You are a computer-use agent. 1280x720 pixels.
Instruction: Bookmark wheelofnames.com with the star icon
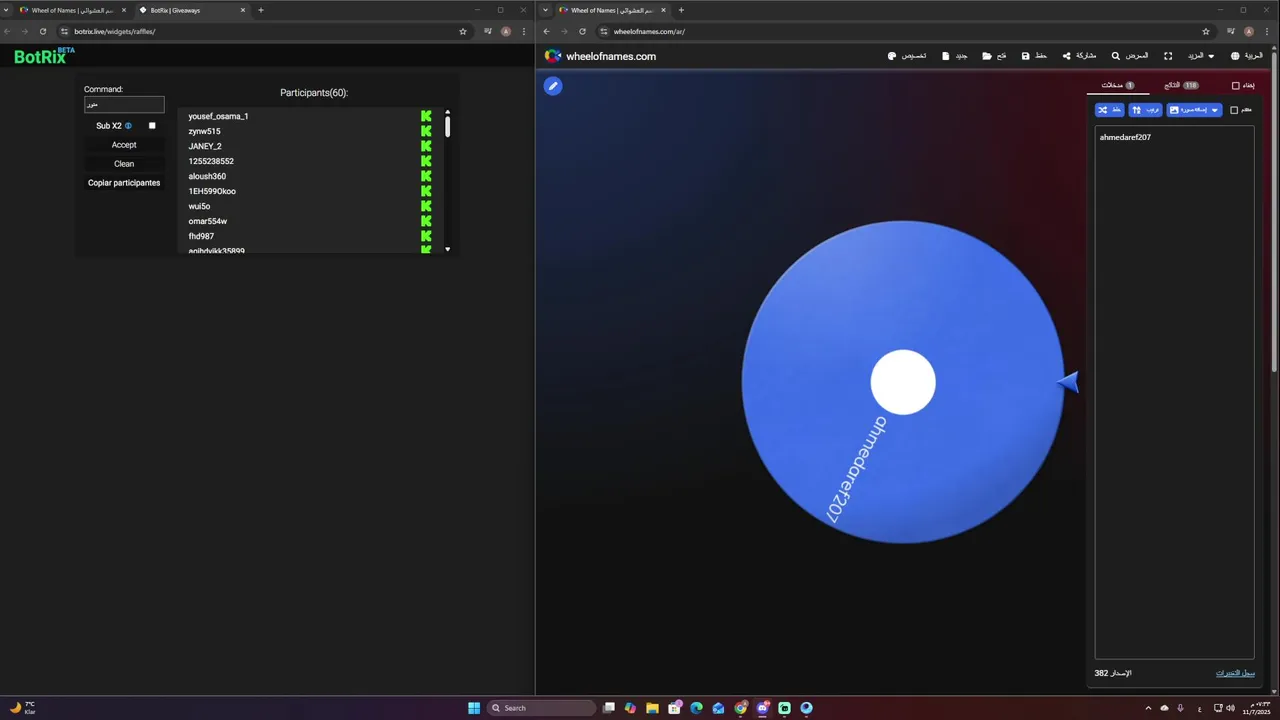[x=1206, y=31]
